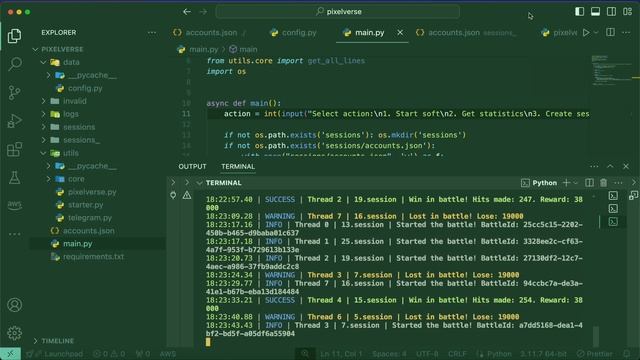Open the Explorer view in activity bar
Screen dimensions: 640x360
tap(14, 36)
